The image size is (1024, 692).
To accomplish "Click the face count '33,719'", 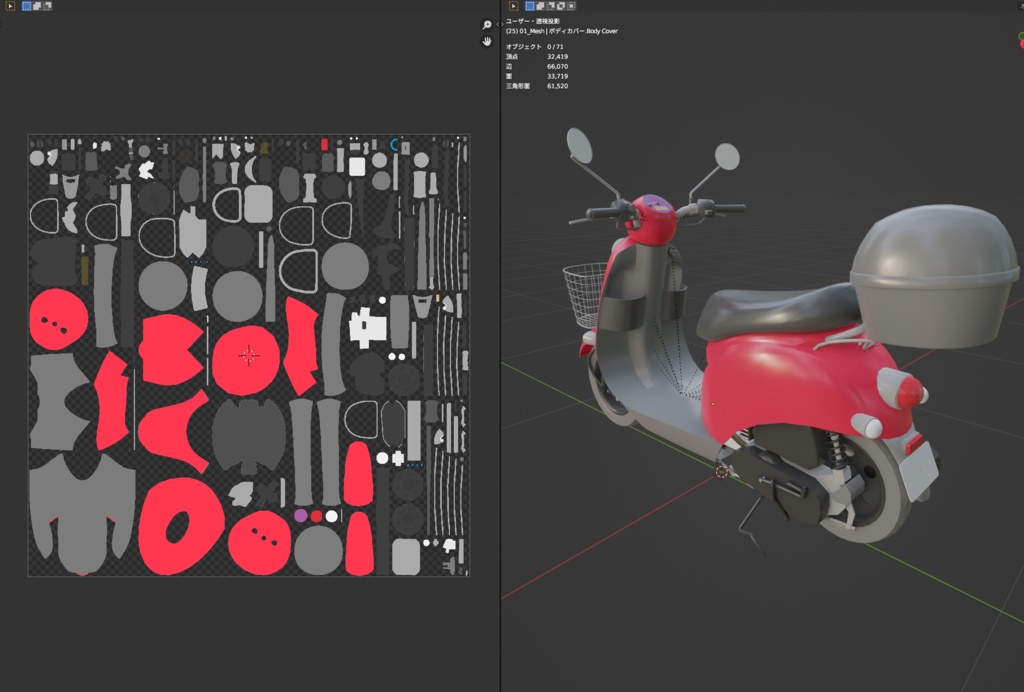I will 557,76.
